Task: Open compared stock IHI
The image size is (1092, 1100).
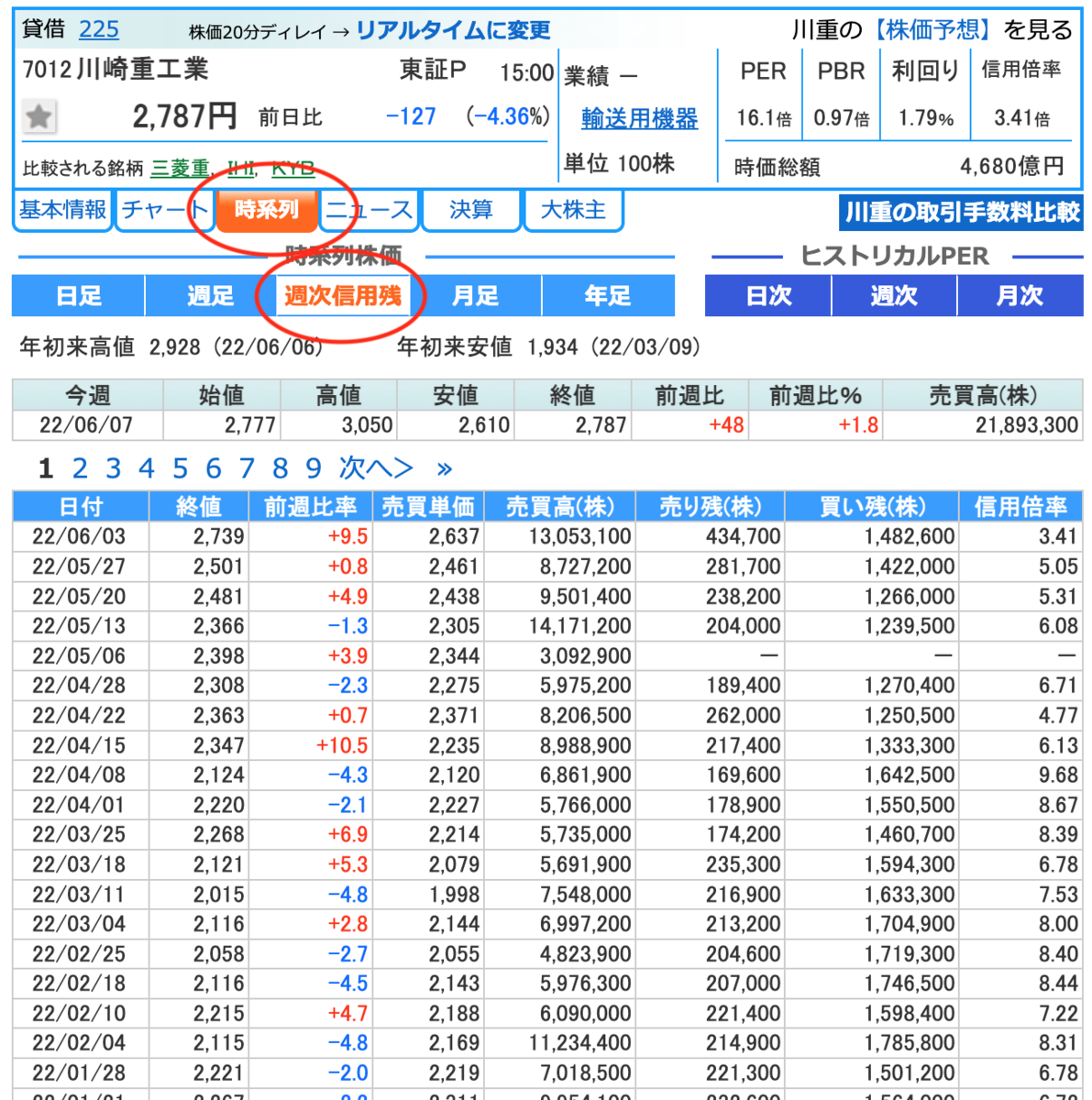Action: [x=241, y=169]
